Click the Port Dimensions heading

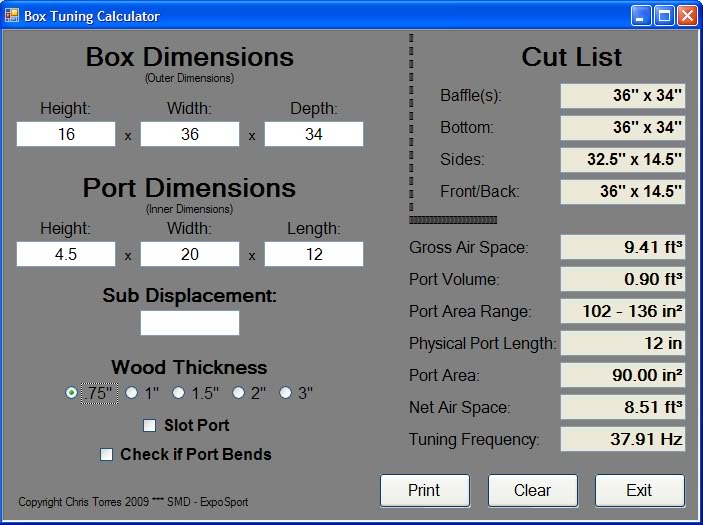pos(189,187)
